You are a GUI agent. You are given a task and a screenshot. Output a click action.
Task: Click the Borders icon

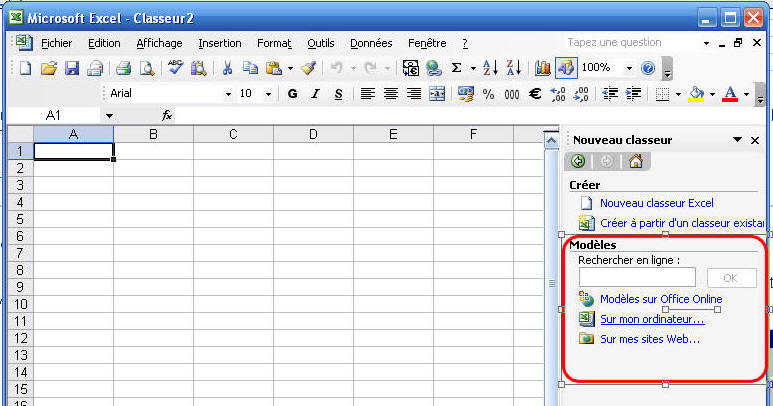coord(662,94)
